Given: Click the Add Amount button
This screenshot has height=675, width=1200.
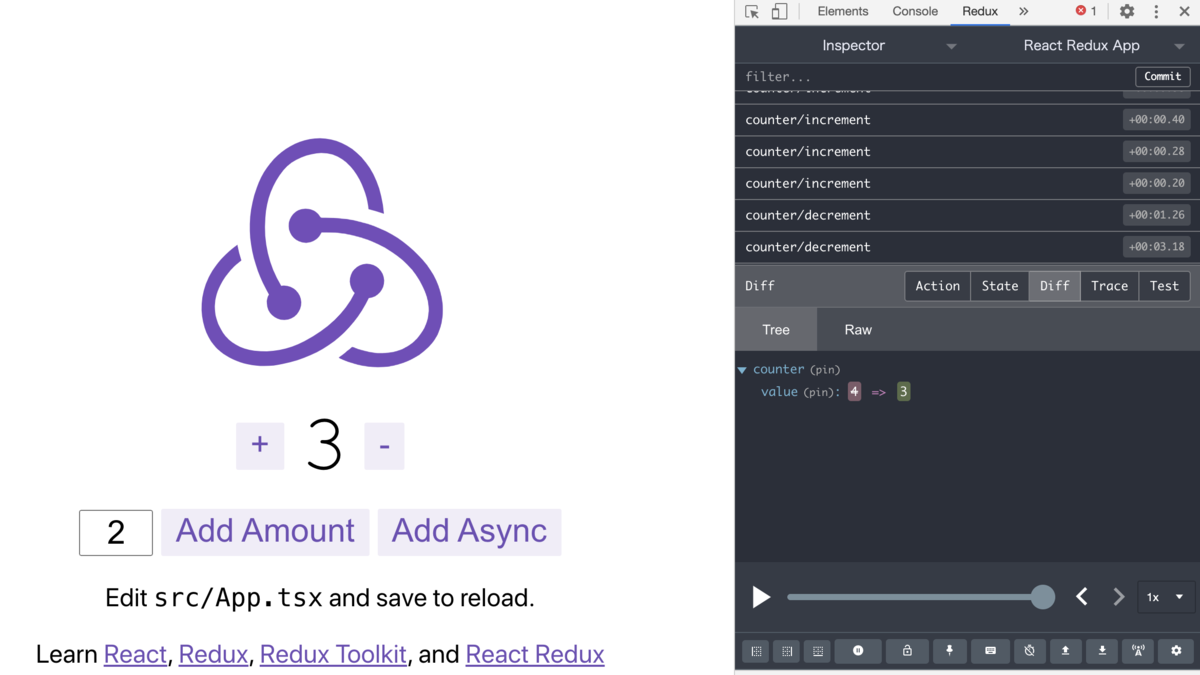Looking at the screenshot, I should 265,531.
